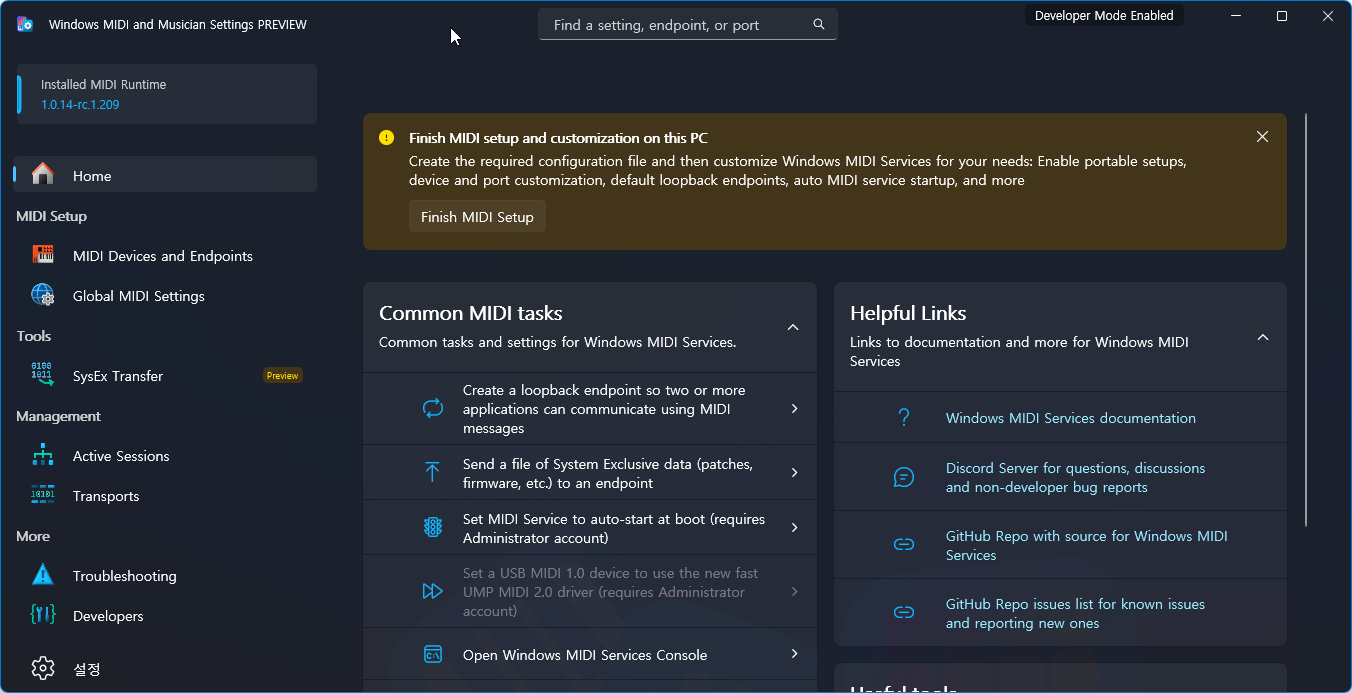Click the auto-start traffic light icon
This screenshot has height=693, width=1352.
coord(432,528)
